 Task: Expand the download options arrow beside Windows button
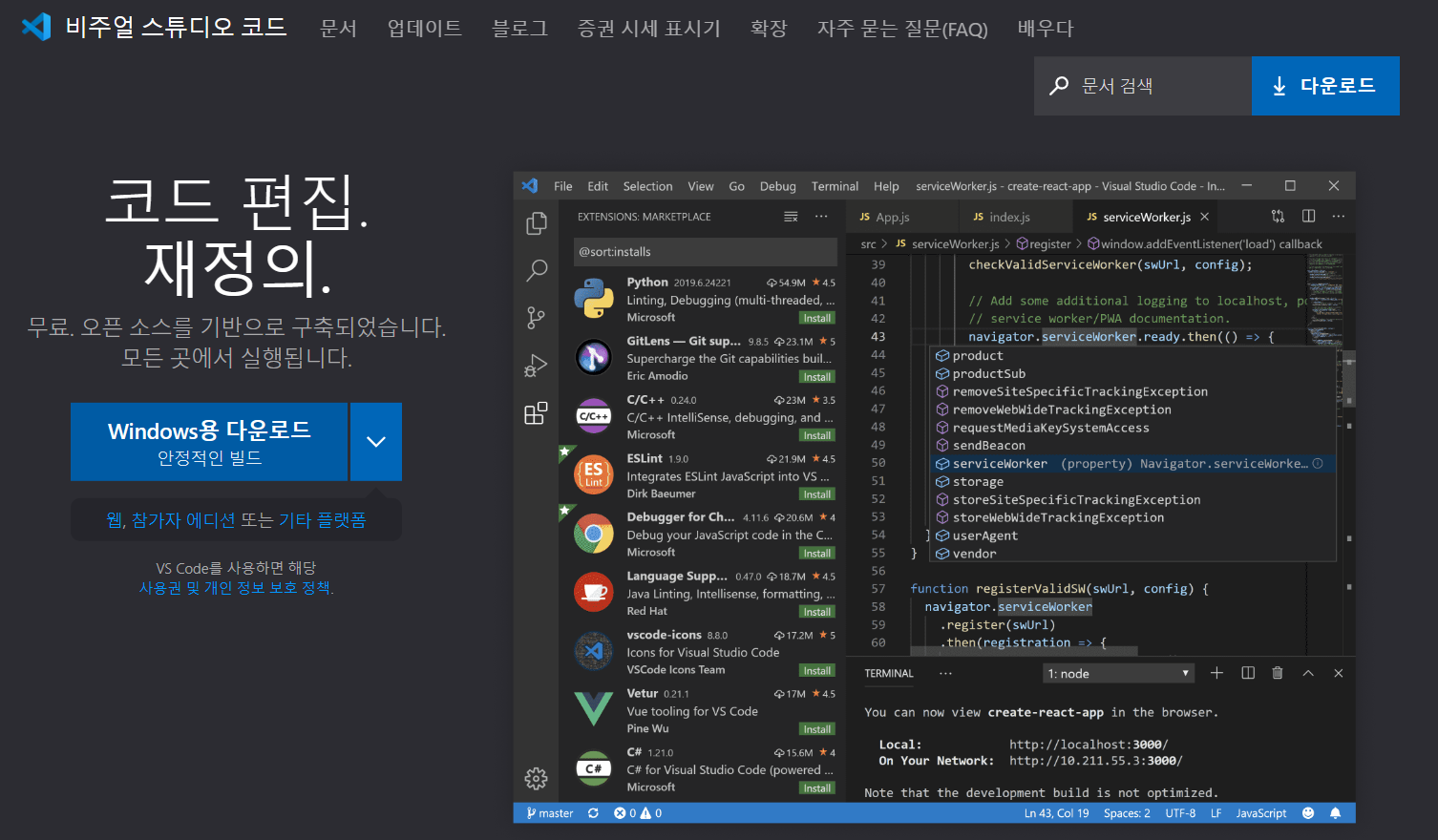pyautogui.click(x=376, y=441)
